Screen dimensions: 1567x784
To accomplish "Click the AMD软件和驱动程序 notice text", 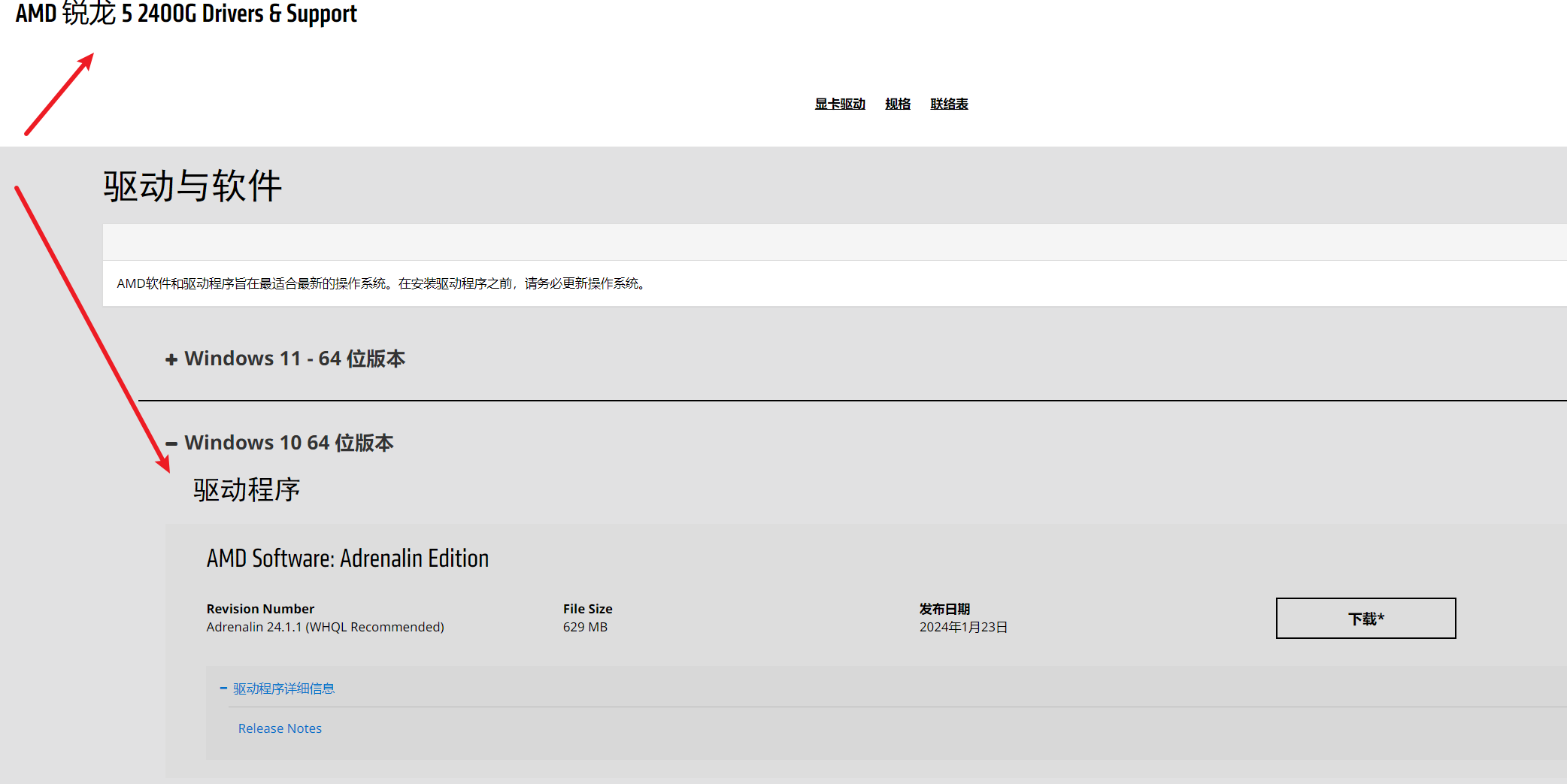I will tap(382, 283).
